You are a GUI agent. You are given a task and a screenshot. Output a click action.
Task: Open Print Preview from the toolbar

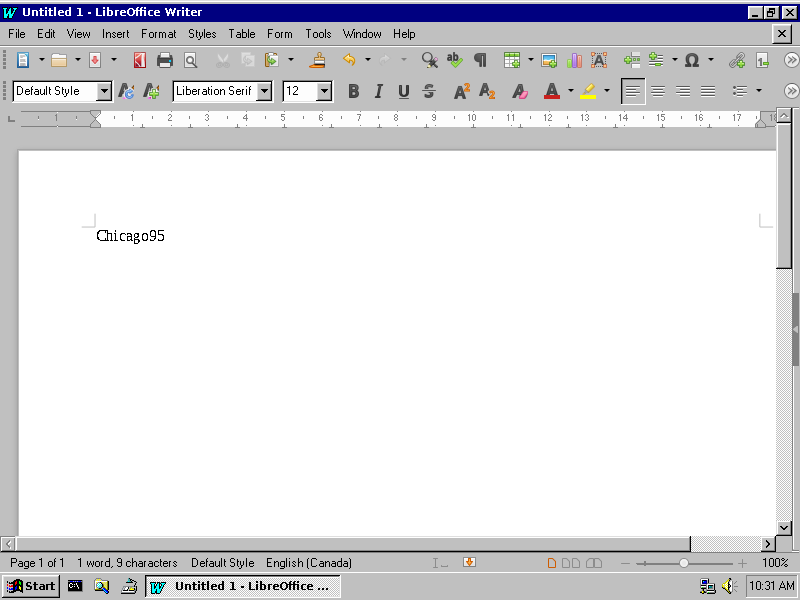pos(190,60)
